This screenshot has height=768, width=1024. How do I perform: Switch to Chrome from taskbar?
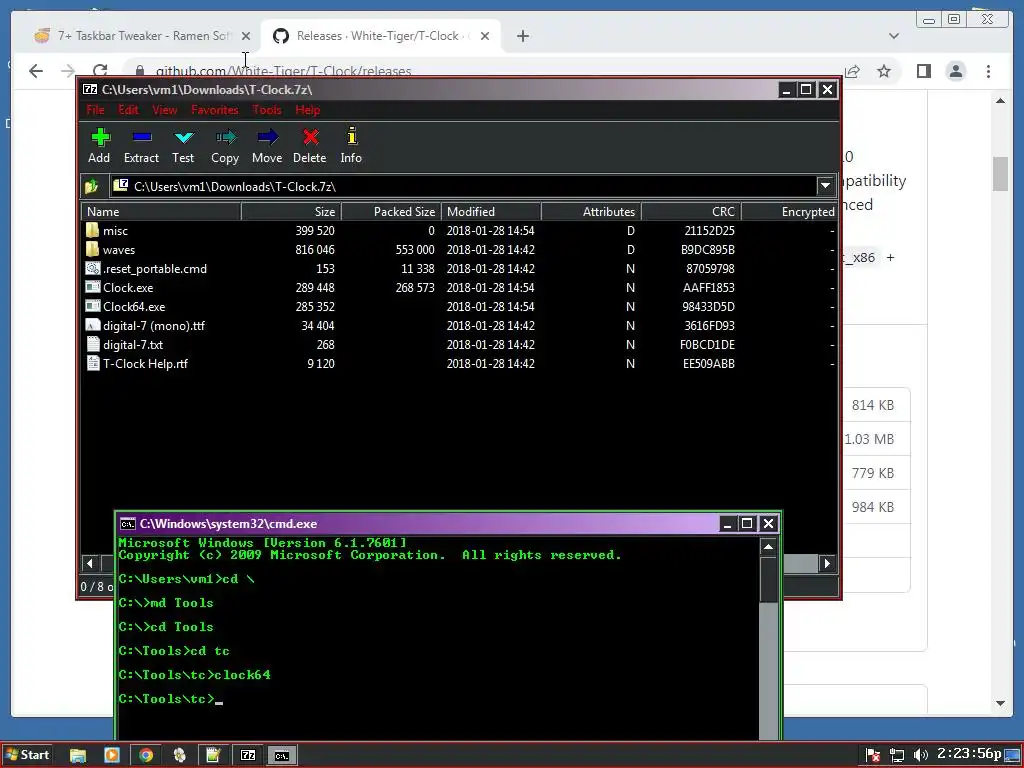pos(146,756)
